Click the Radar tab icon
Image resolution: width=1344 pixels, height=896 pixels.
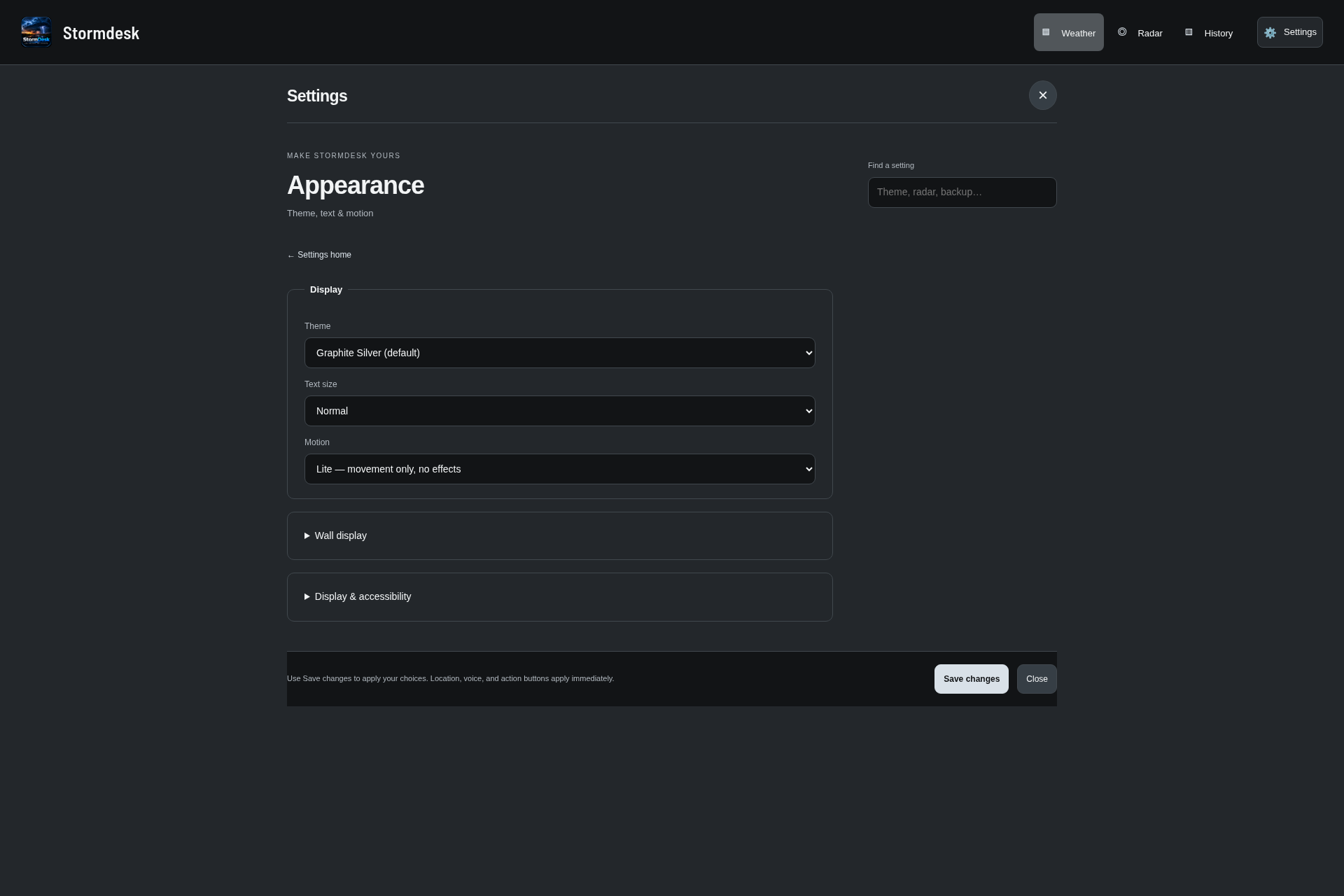click(x=1122, y=32)
